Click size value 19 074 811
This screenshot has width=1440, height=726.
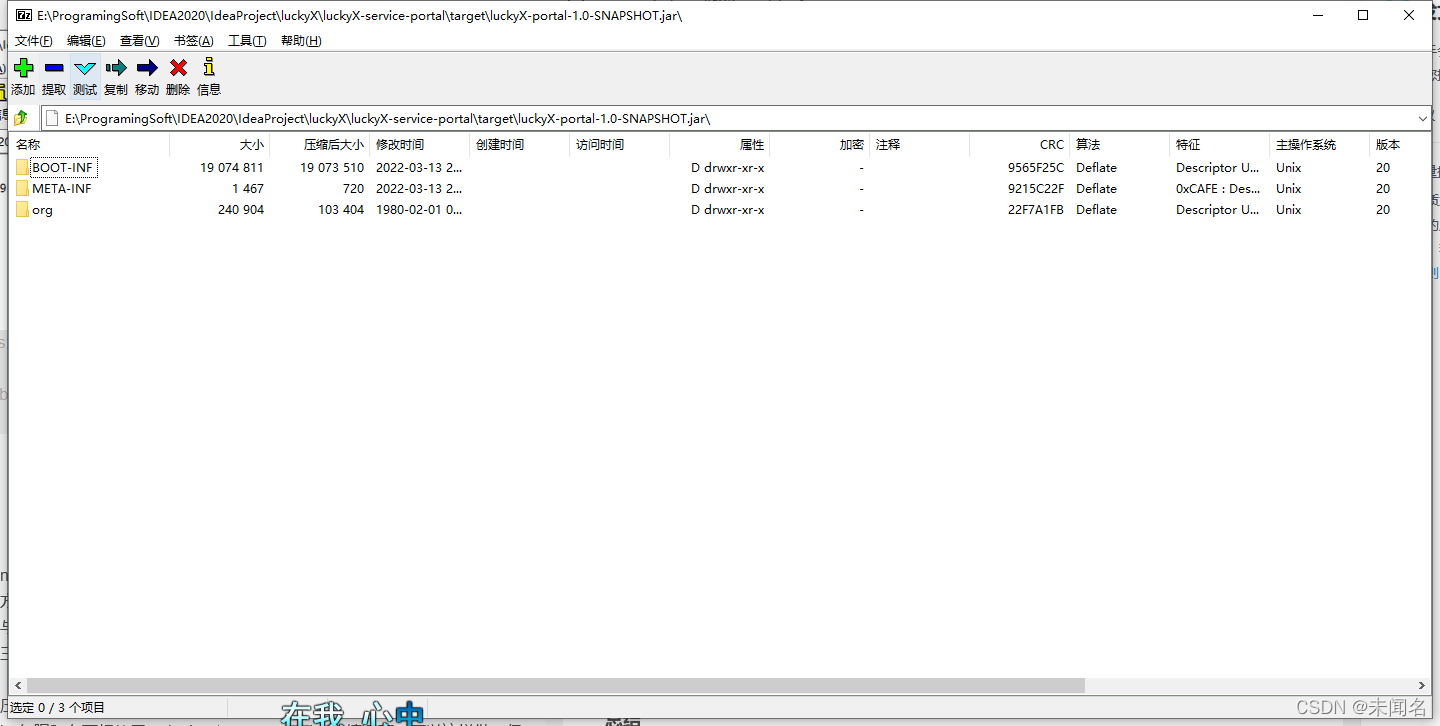(232, 168)
